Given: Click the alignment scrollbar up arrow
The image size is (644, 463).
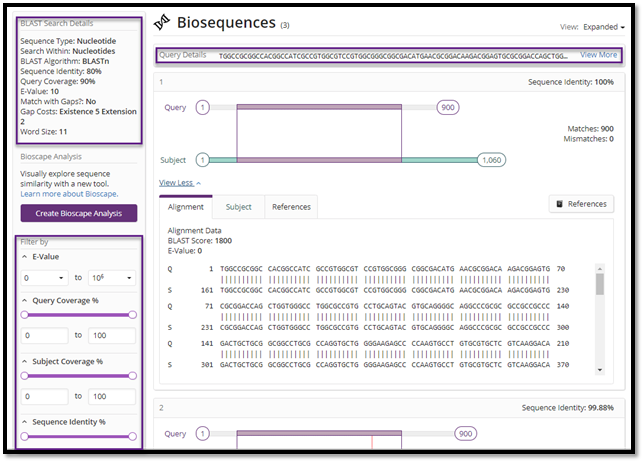Looking at the screenshot, I should pyautogui.click(x=600, y=269).
